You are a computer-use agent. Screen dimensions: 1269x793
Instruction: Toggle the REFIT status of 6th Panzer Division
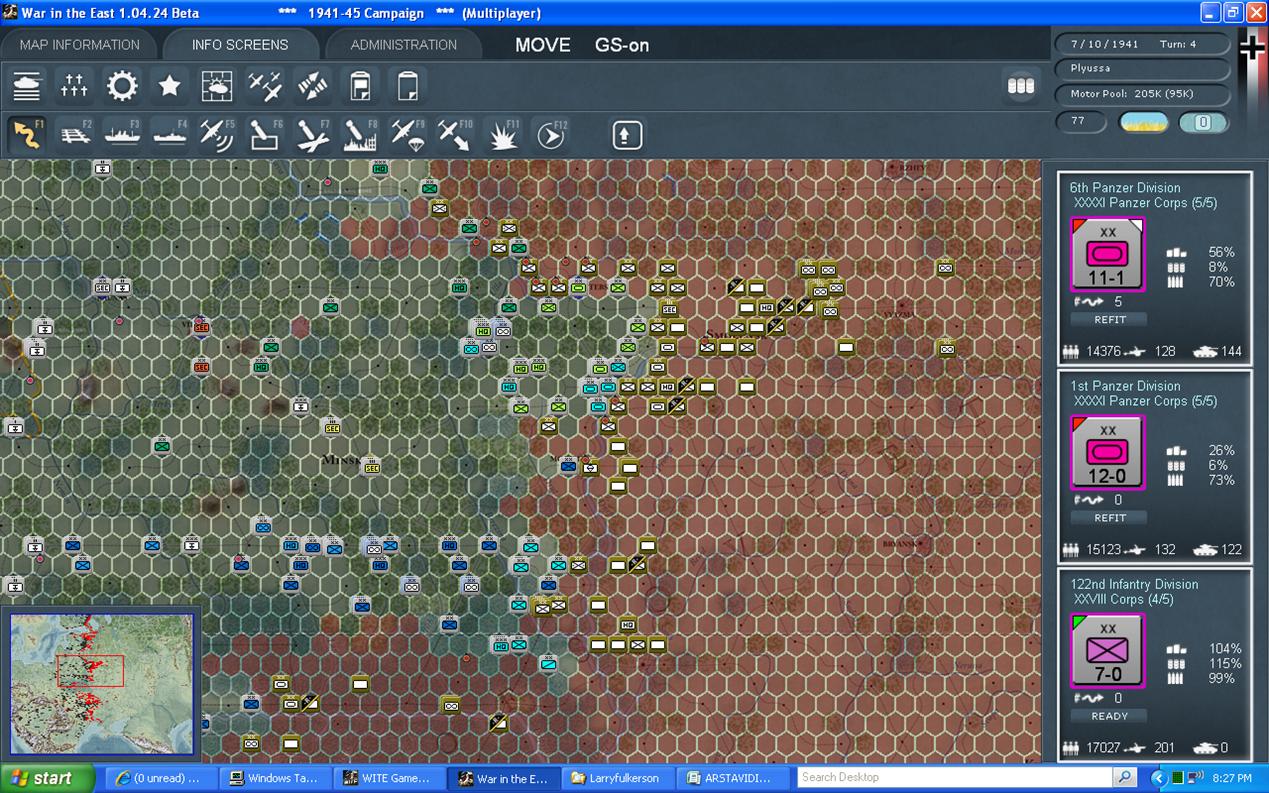[1109, 320]
